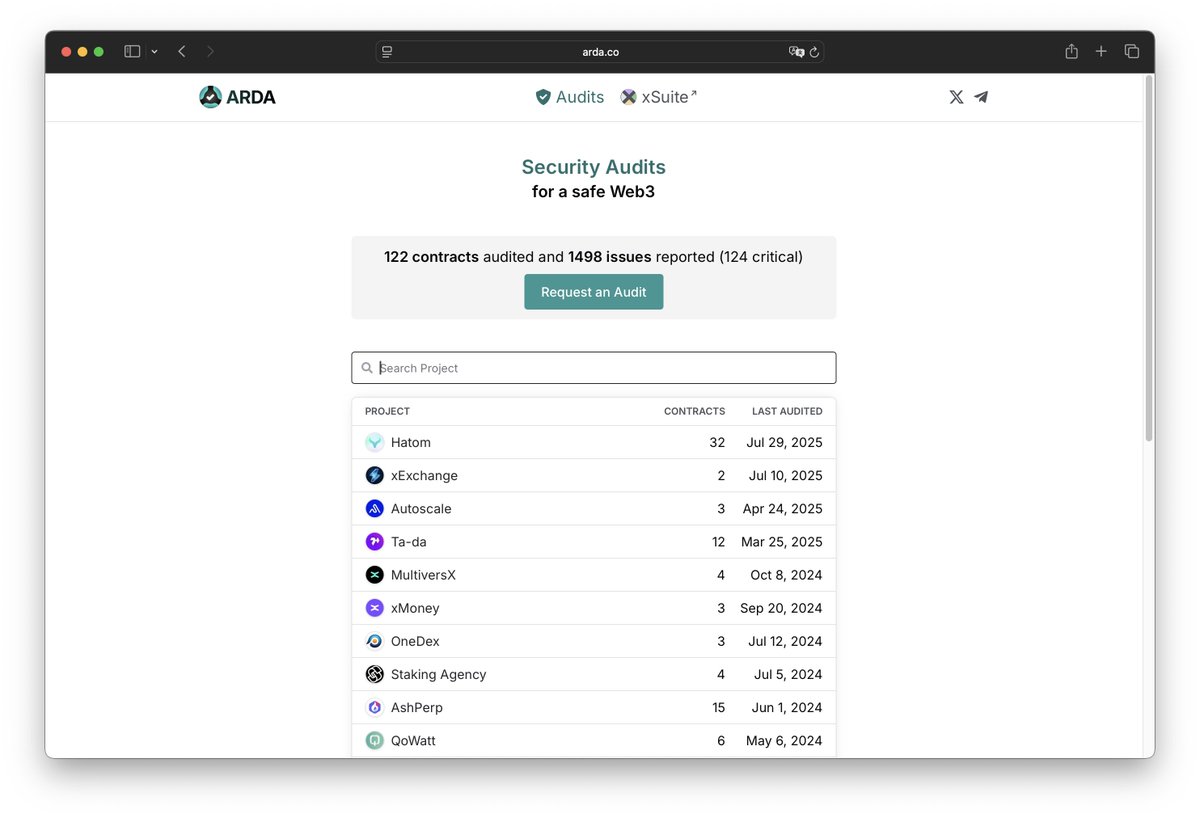Click the search magnifier icon
Screen dimensions: 1200x818
click(x=367, y=368)
